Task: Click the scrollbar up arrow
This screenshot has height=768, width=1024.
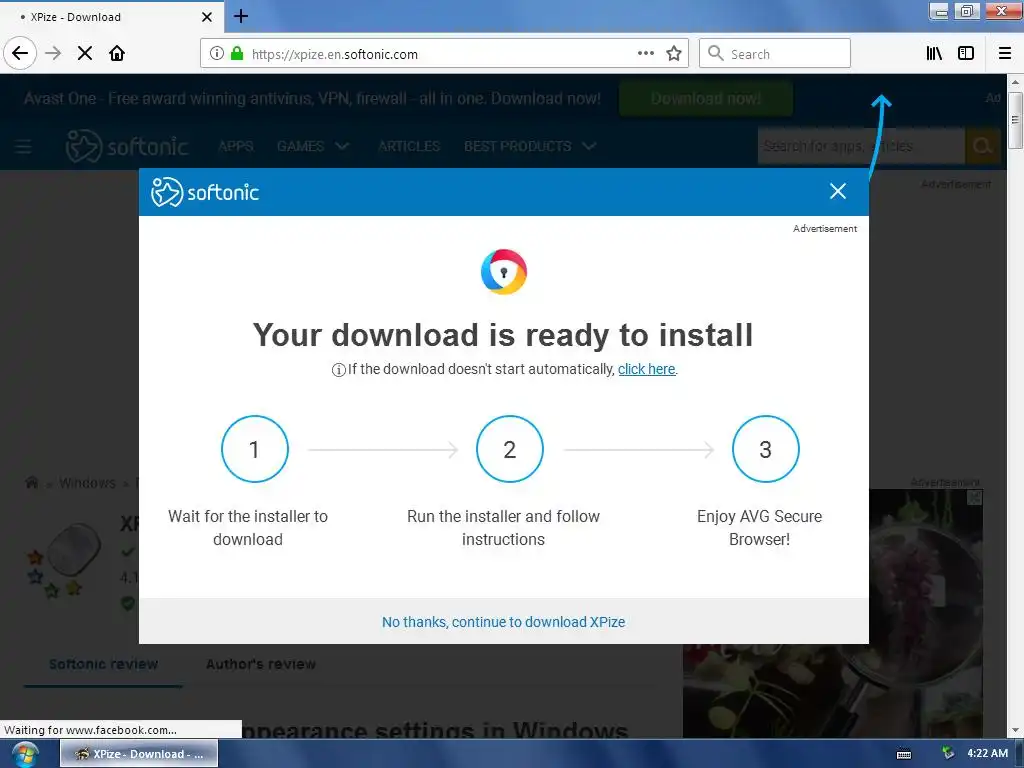Action: [1015, 82]
